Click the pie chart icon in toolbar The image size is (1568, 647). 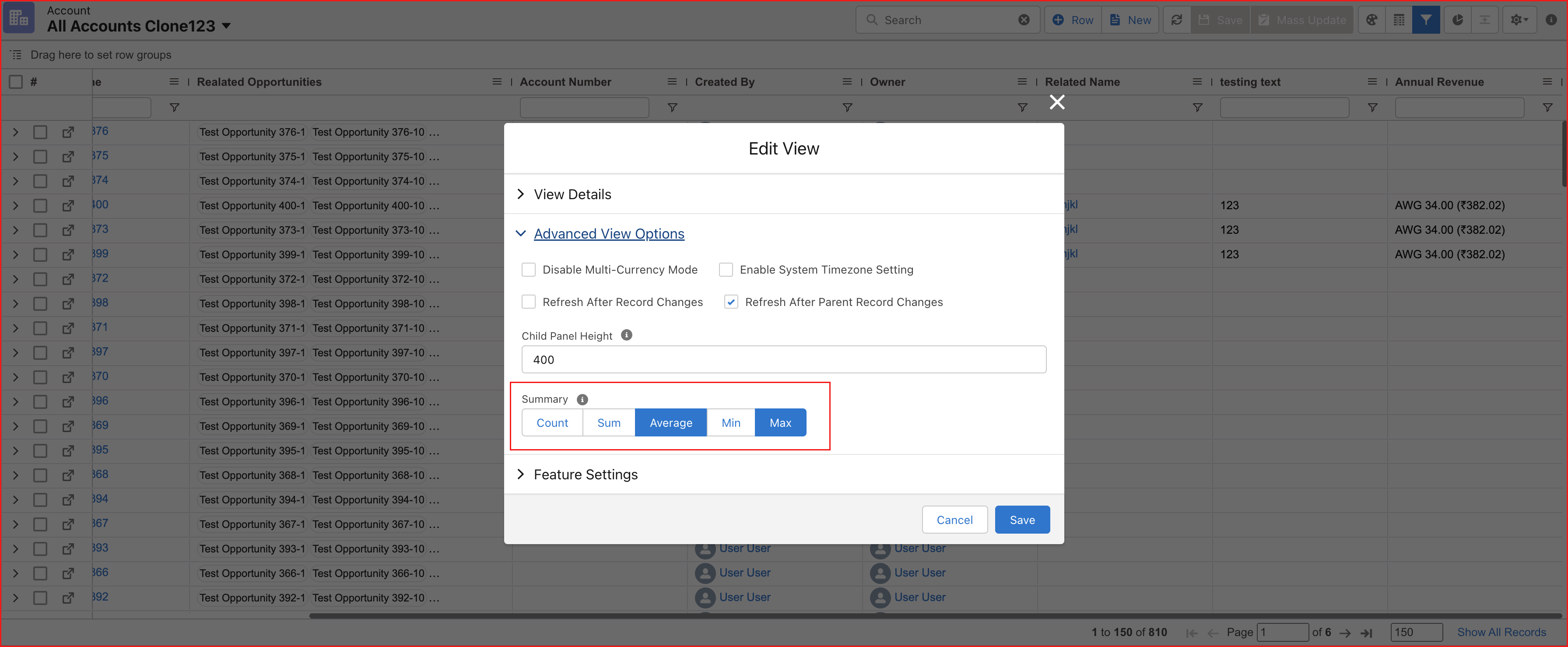(x=1457, y=19)
